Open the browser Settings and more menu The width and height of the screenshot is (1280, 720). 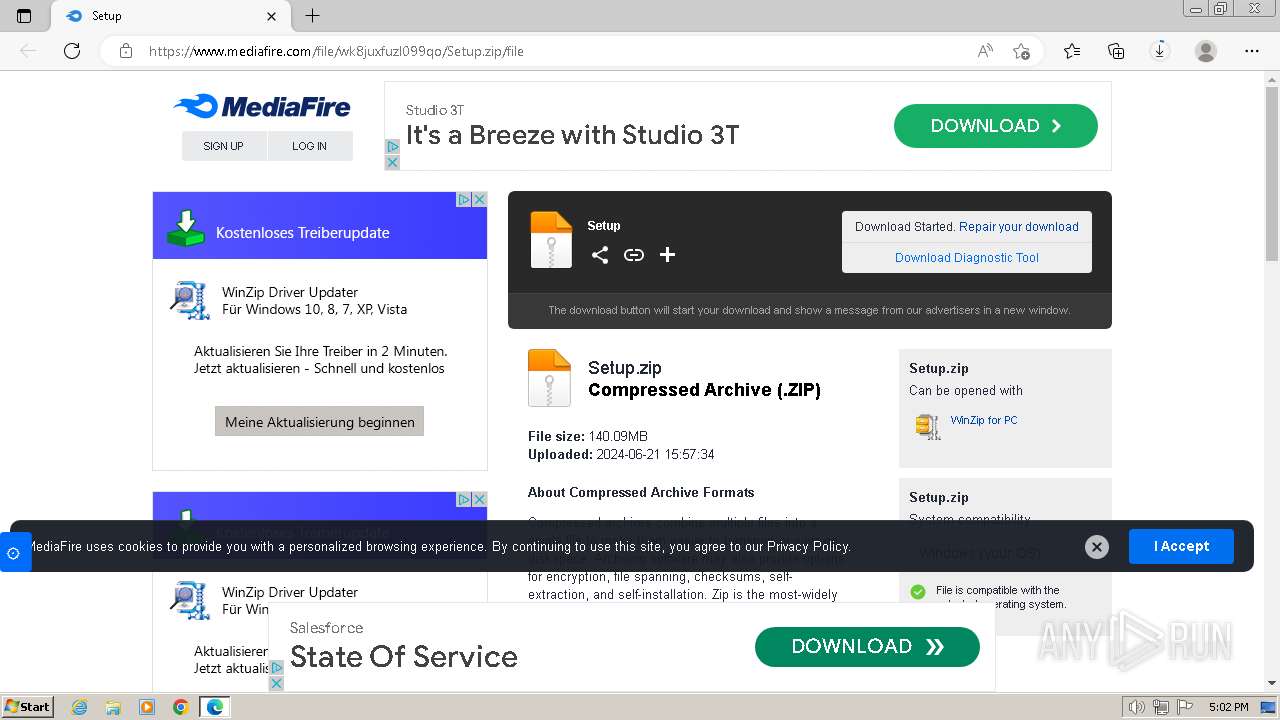point(1252,51)
